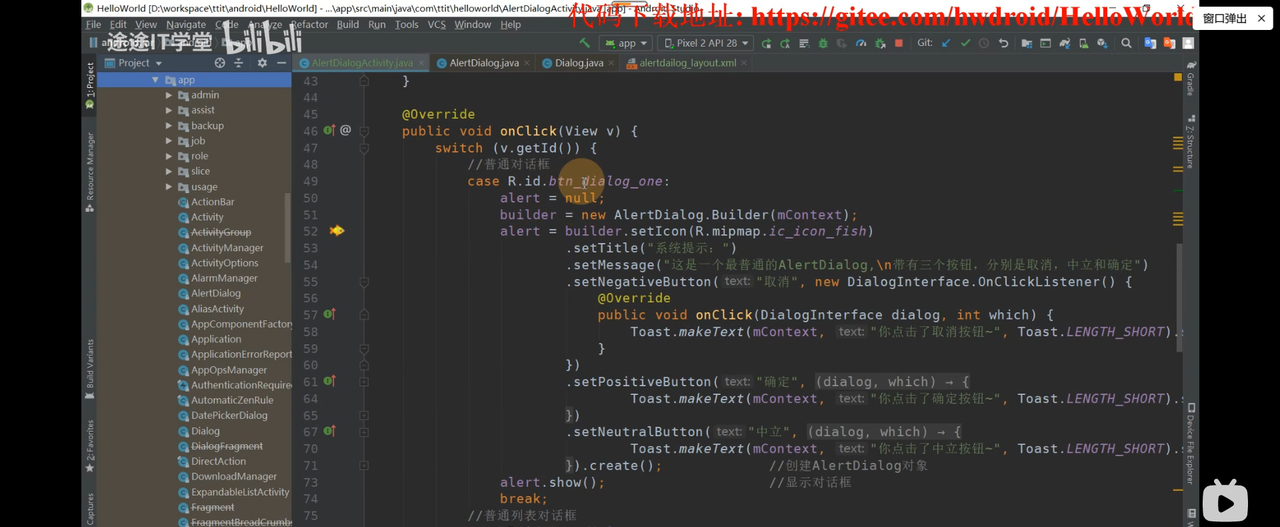
Task: Click the fish icon in line 52 gutter
Action: pos(337,231)
